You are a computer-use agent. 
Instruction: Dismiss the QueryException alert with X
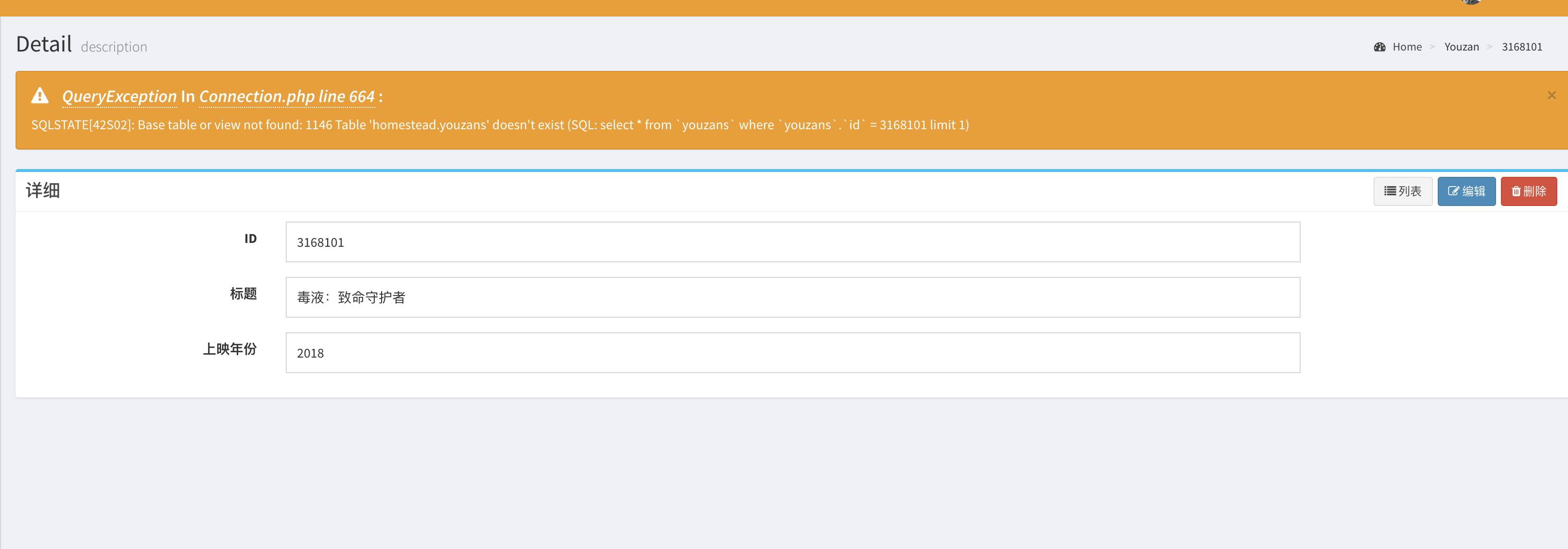1551,96
